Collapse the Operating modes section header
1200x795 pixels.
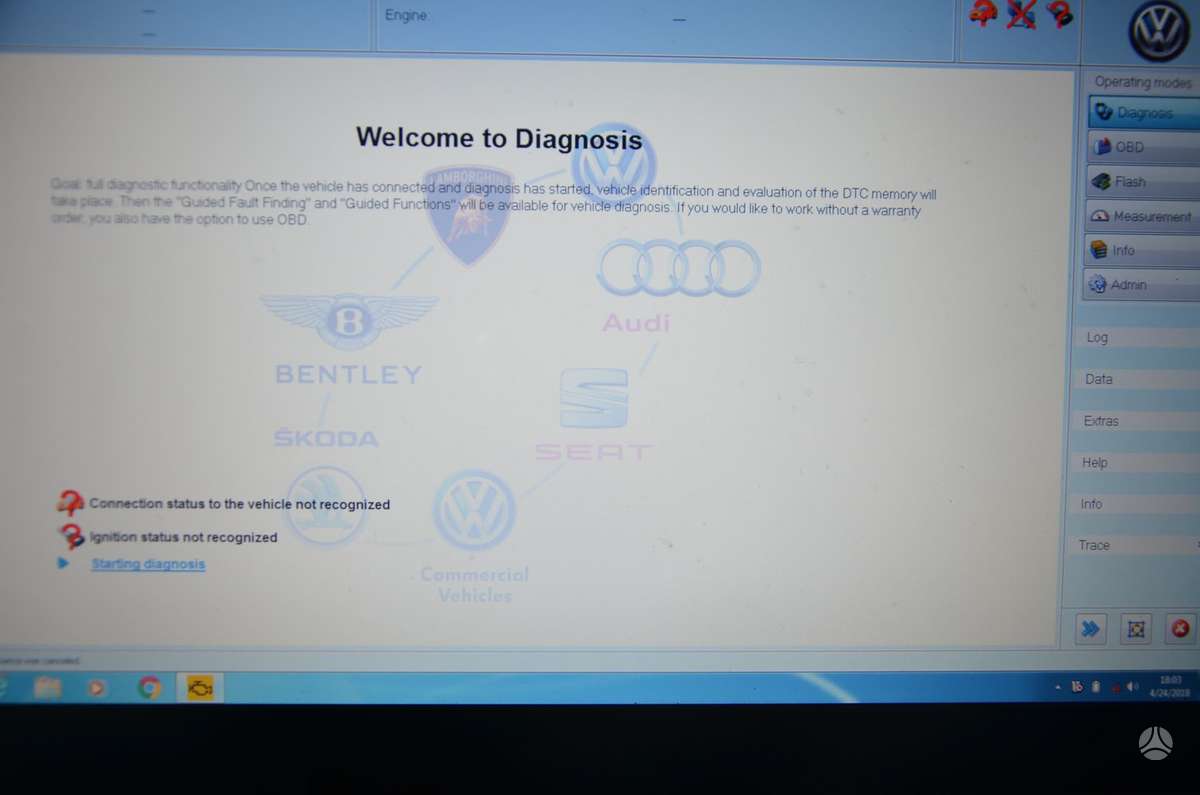(1142, 82)
